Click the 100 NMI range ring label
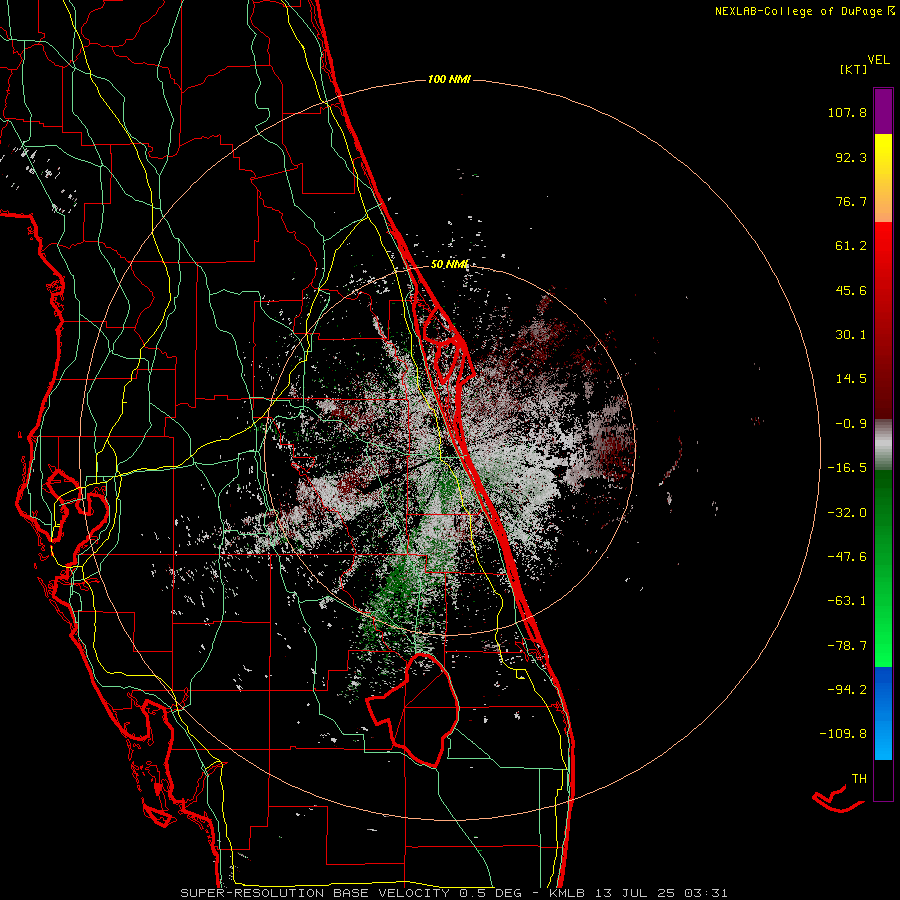This screenshot has width=900, height=900. click(x=449, y=79)
